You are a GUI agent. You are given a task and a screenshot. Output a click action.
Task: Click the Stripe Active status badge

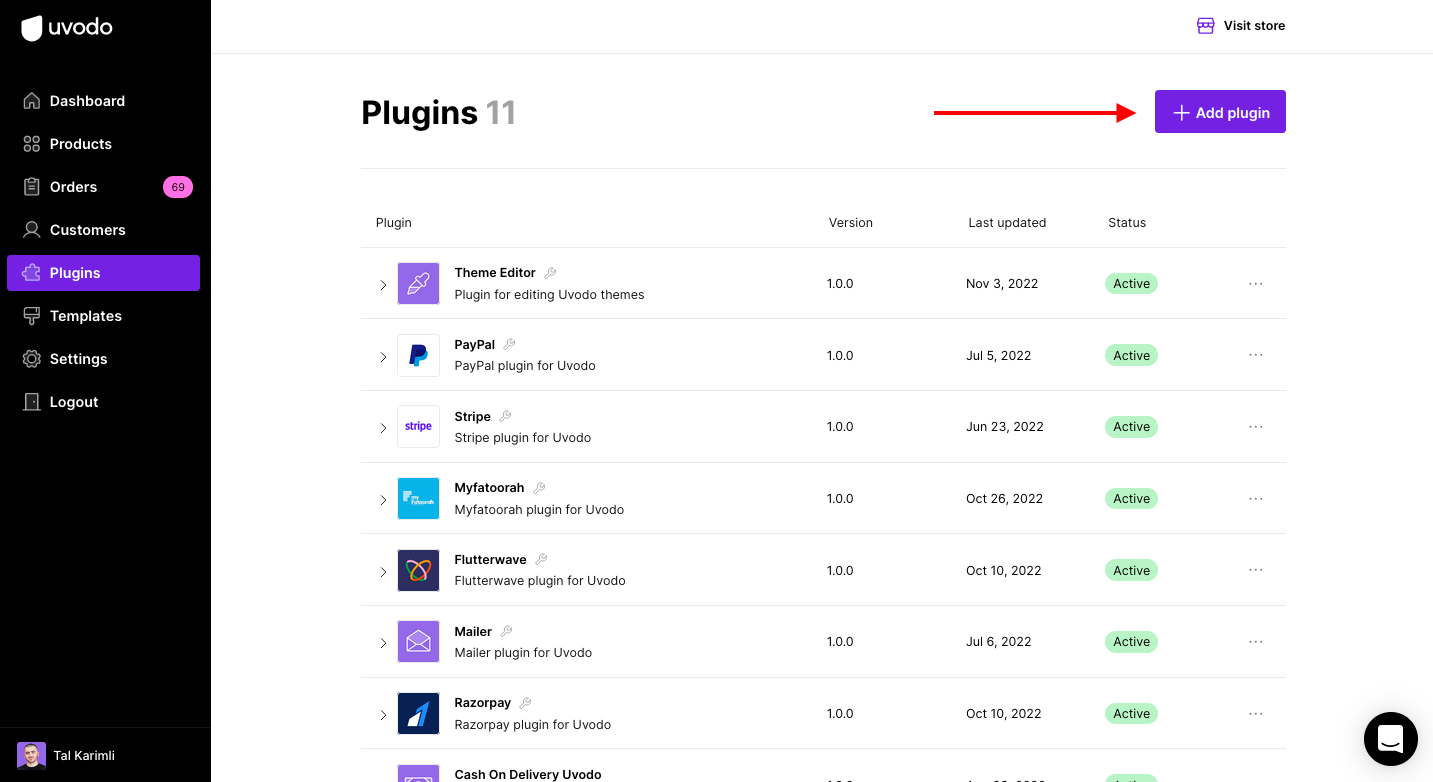click(x=1131, y=427)
